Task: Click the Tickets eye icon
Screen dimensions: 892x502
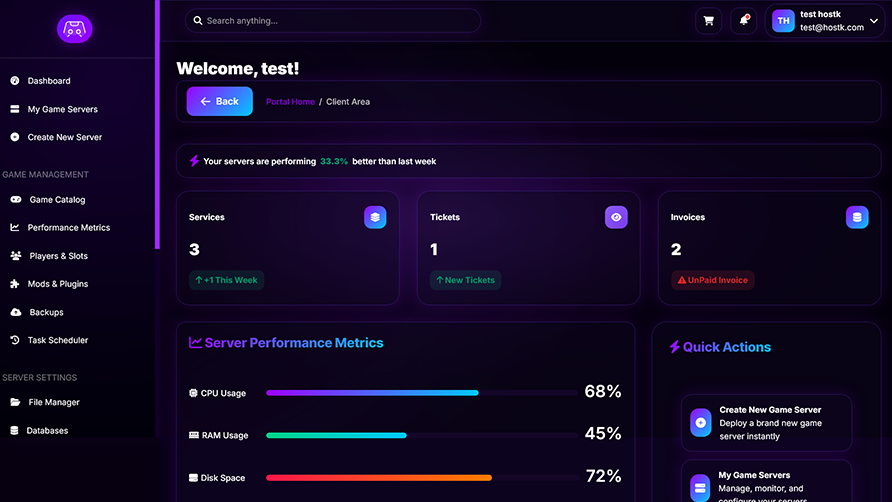Action: tap(616, 217)
